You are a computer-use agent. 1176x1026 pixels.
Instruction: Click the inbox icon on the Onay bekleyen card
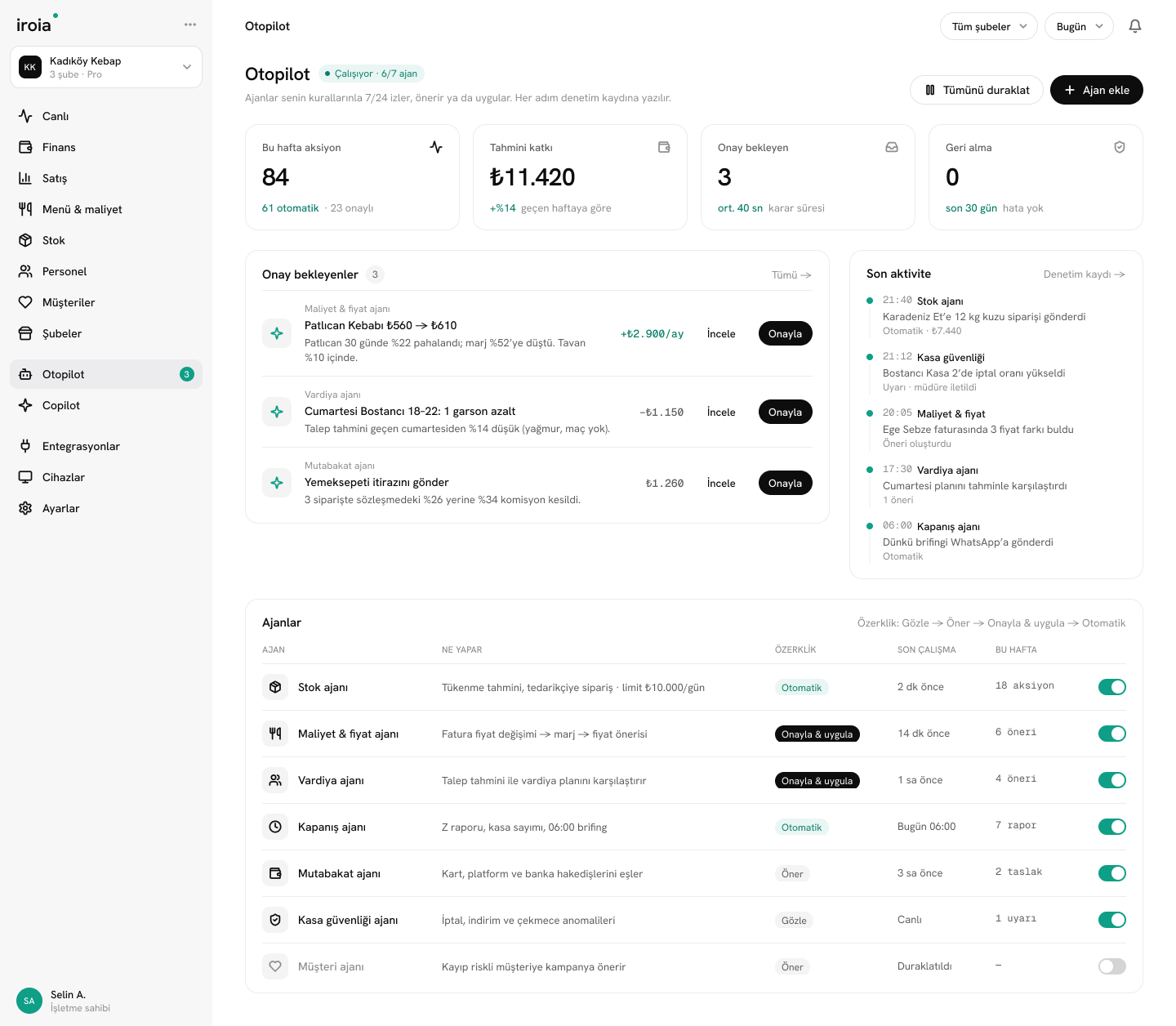coord(892,147)
